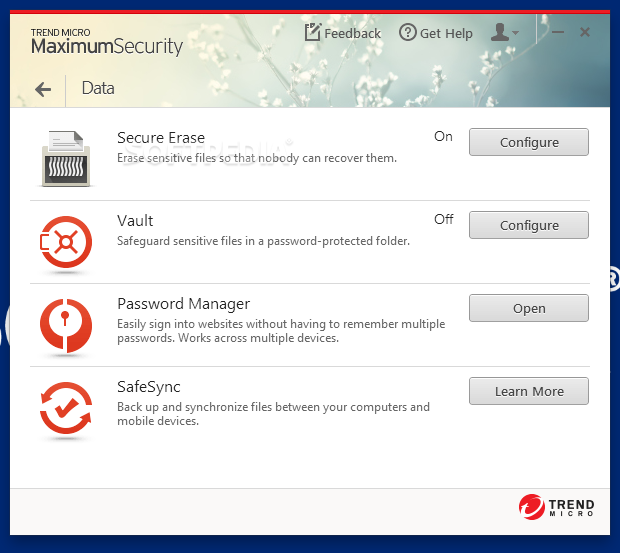Click the SafeSync checkmark arrows icon
620x553 pixels.
pos(66,408)
